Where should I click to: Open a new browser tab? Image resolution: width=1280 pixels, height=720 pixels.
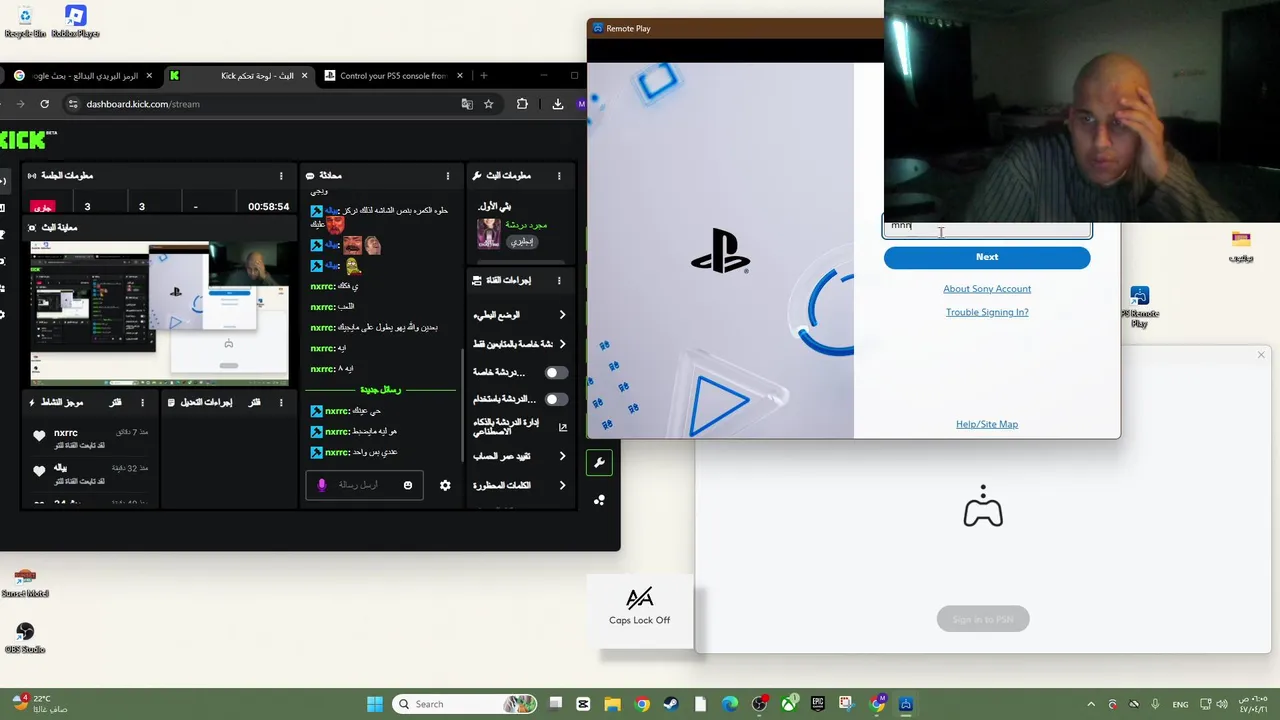point(484,76)
